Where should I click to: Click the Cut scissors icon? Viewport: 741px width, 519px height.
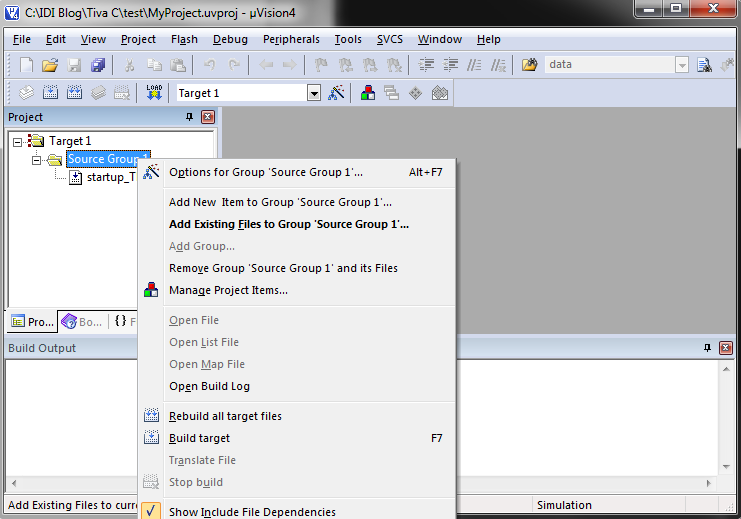(129, 64)
